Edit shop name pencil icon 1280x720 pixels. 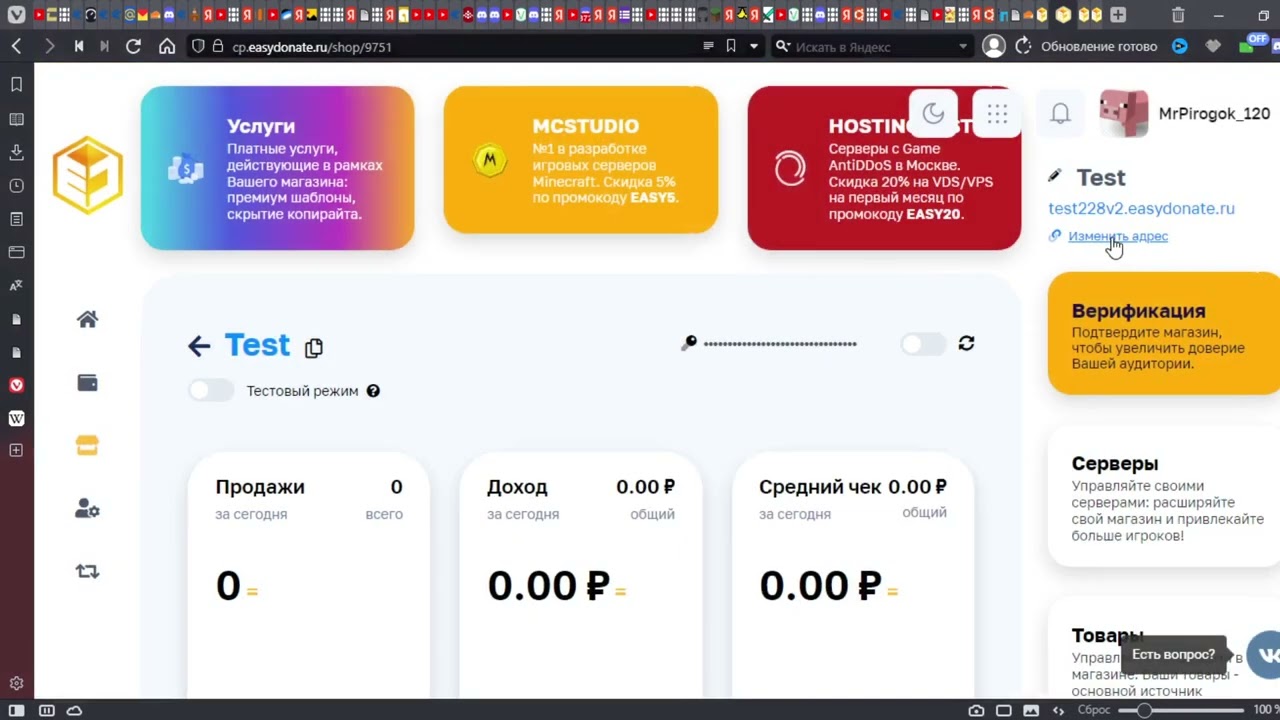(1054, 176)
